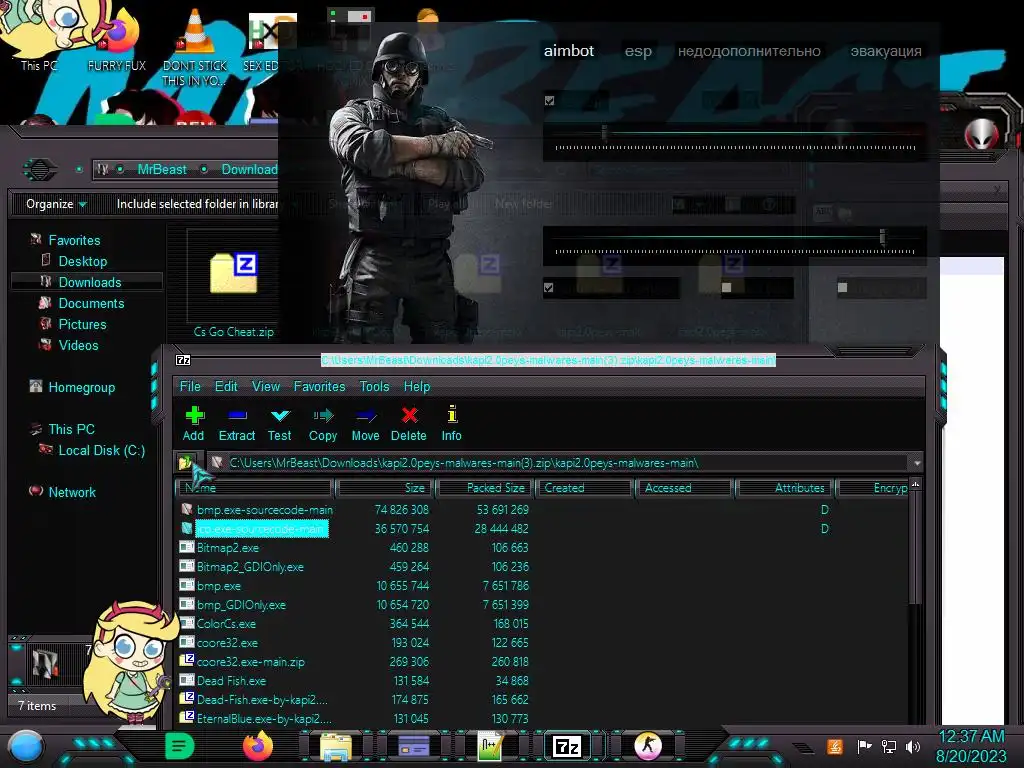This screenshot has width=1024, height=768.
Task: Sort 7-Zip list by Size column
Action: (385, 488)
